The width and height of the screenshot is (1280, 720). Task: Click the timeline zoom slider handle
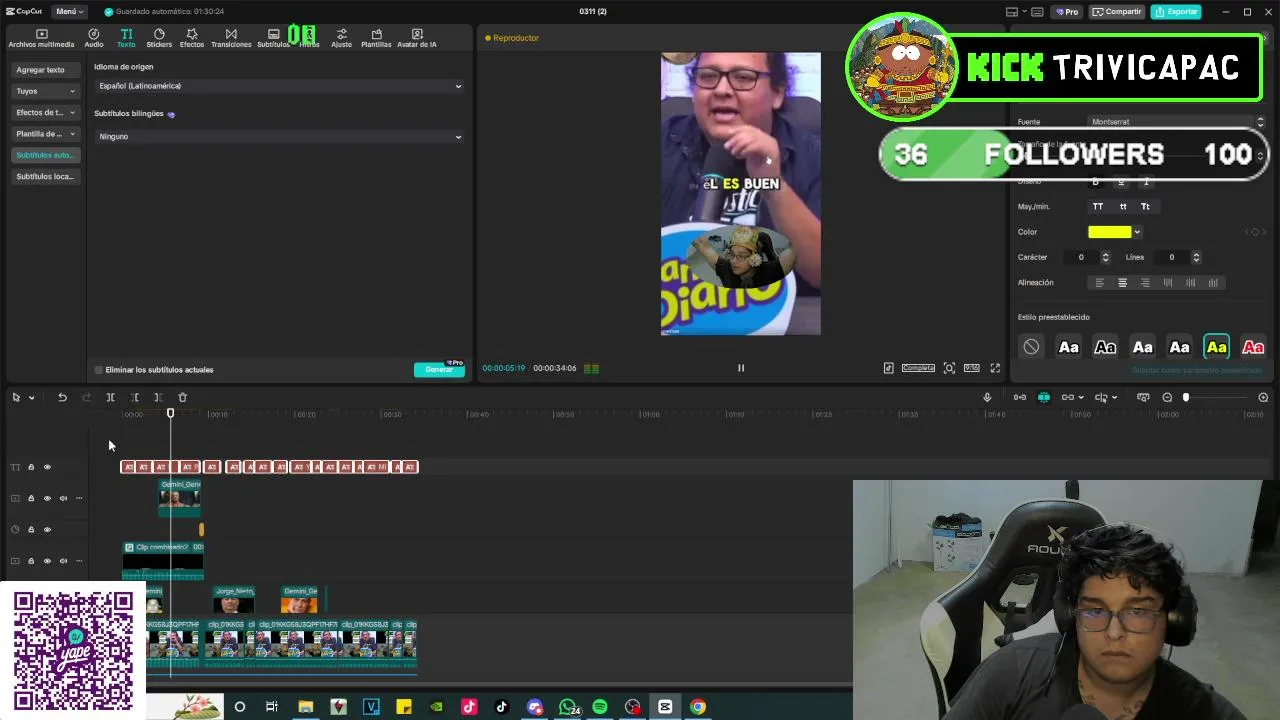click(x=1186, y=398)
